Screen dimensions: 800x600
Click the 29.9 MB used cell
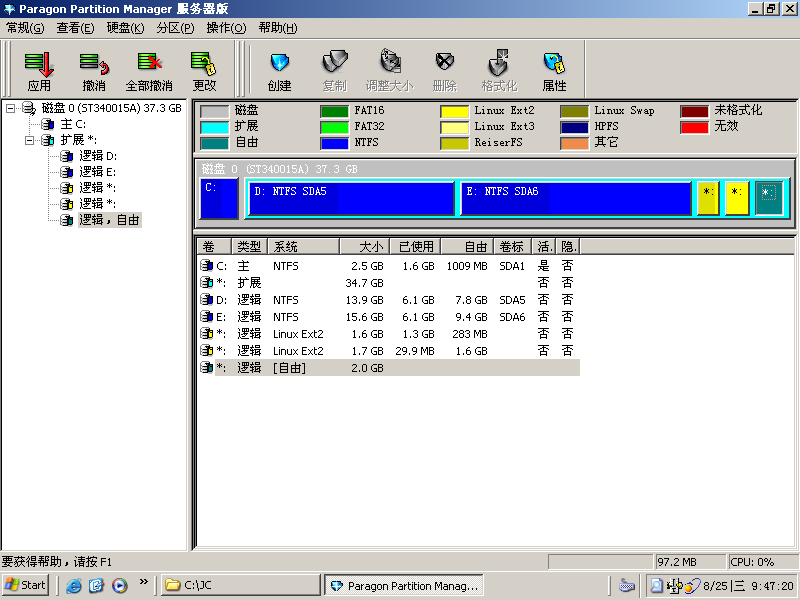pos(414,351)
